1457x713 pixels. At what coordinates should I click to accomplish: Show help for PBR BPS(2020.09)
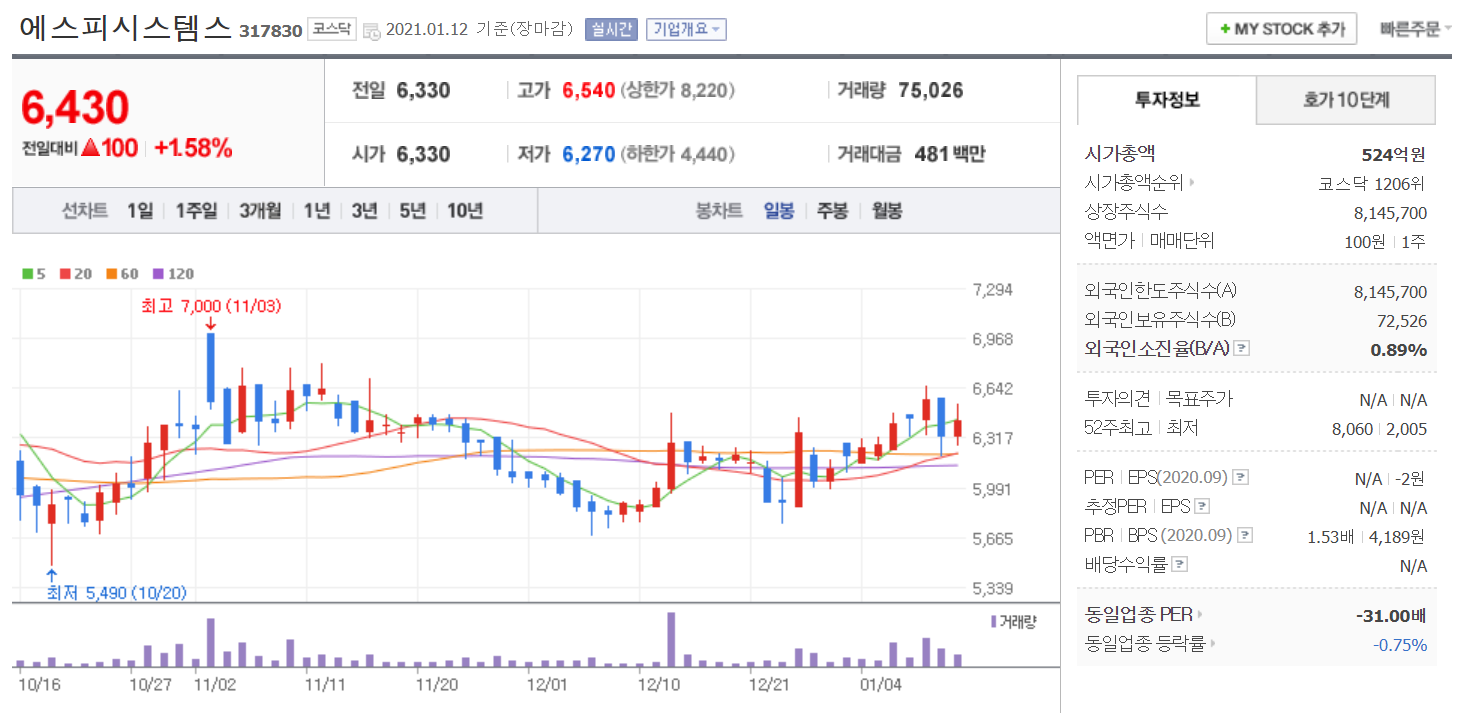(x=1244, y=535)
